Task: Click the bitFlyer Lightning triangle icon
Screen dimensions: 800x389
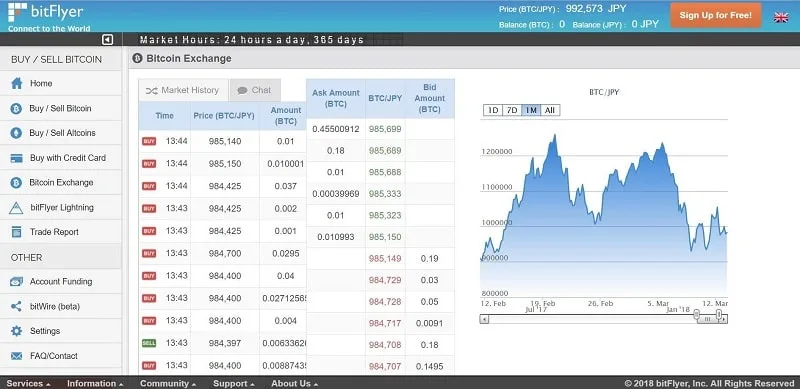Action: 16,208
